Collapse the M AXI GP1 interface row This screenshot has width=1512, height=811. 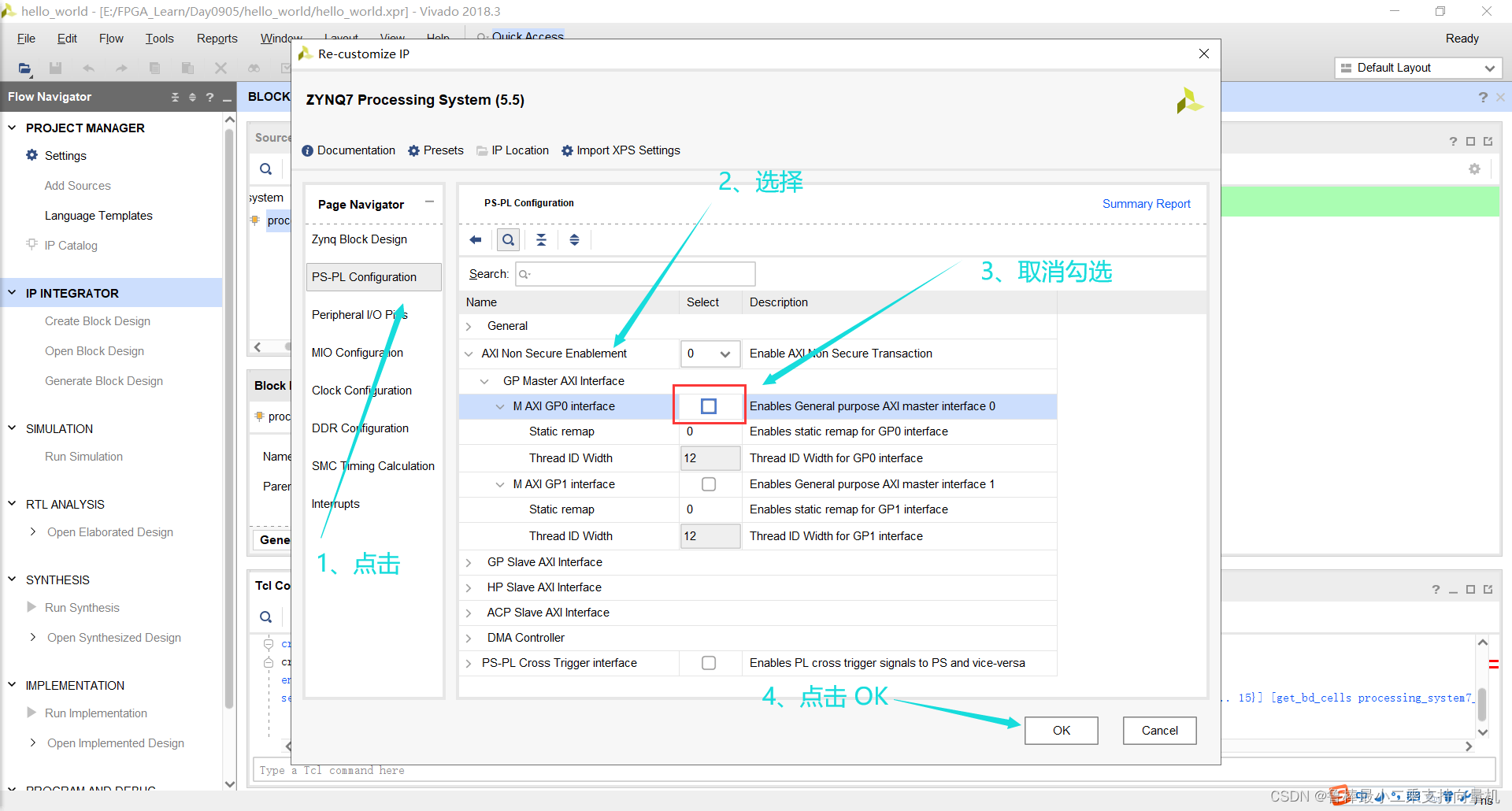pyautogui.click(x=500, y=484)
